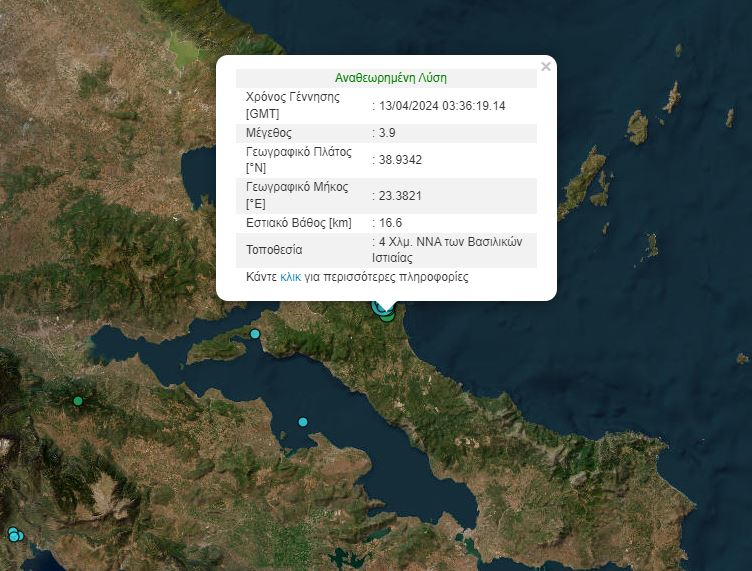Click the Χρόνος Γέννησης [GMT] label
This screenshot has width=752, height=571.
(293, 105)
